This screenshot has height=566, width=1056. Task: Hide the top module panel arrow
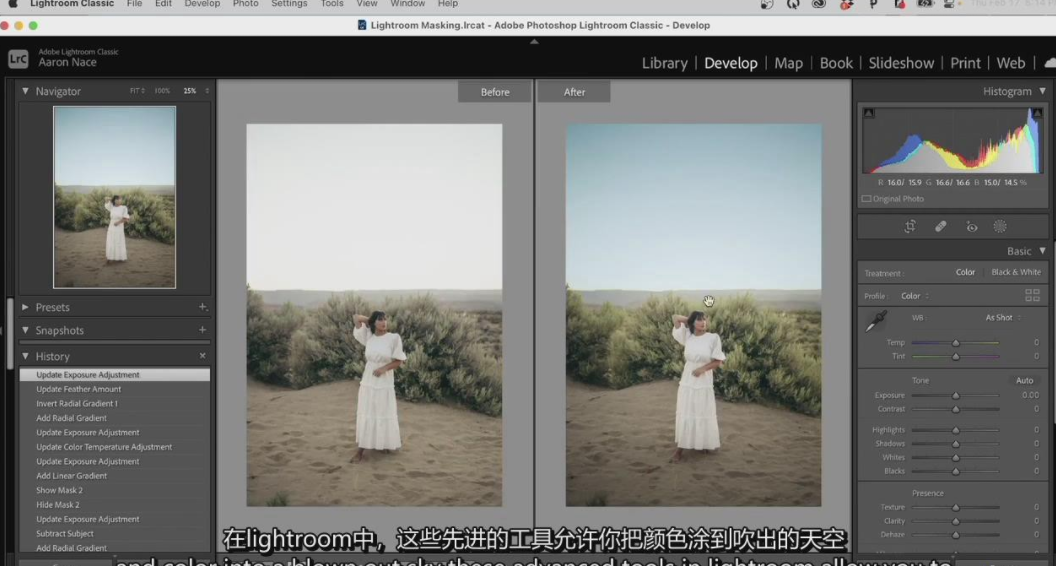534,42
